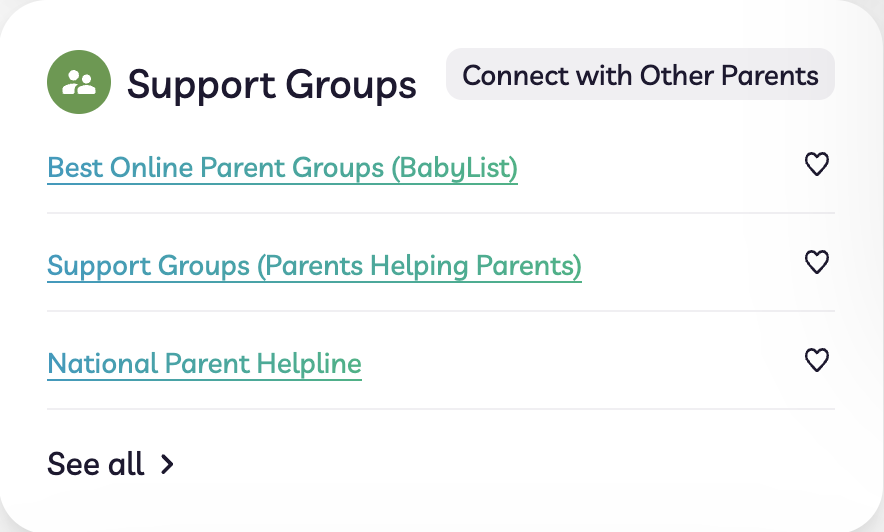Tap the bottom heart outline icon
The width and height of the screenshot is (884, 532).
(816, 360)
